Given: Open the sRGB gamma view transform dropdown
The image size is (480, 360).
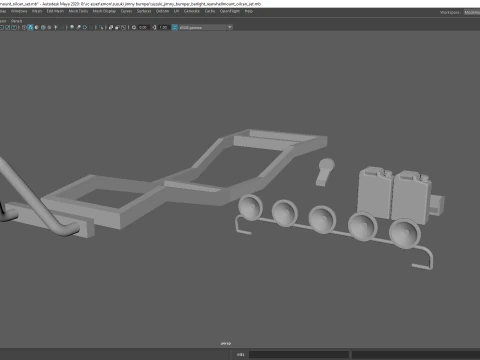Looking at the screenshot, I should point(206,27).
